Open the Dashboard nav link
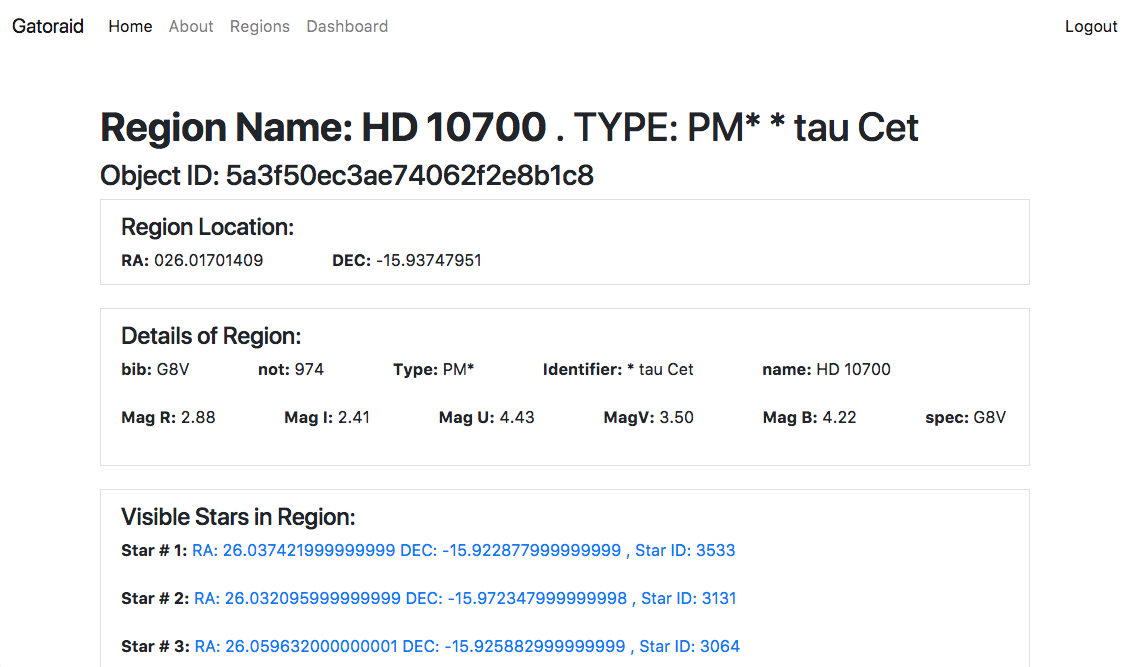This screenshot has width=1133, height=667. pos(347,26)
